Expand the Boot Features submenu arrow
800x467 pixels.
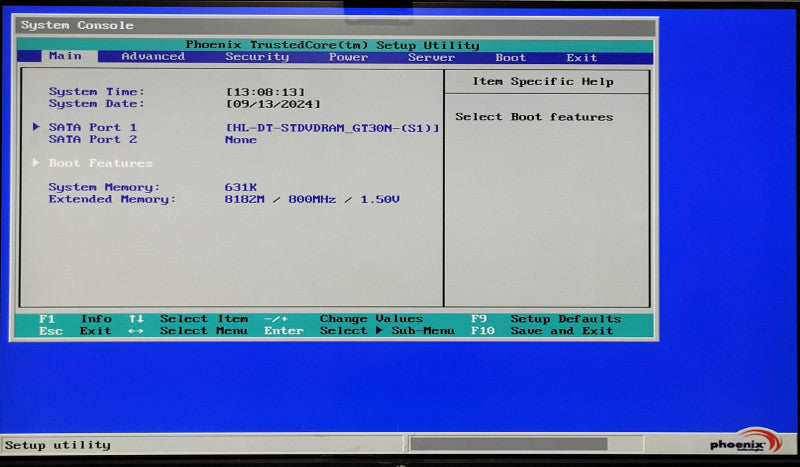[36, 162]
